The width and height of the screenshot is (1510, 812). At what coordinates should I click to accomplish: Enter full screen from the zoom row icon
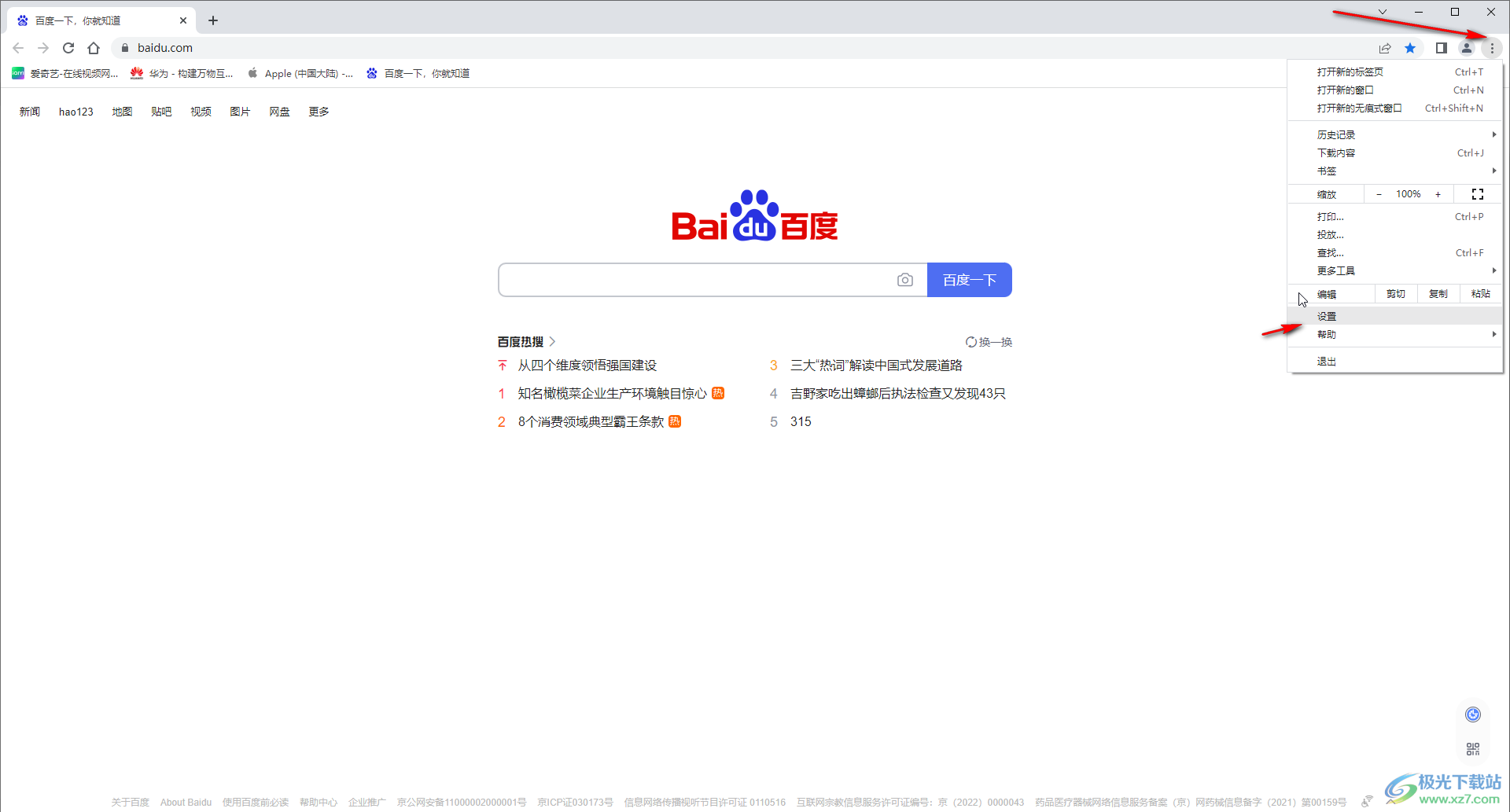(x=1478, y=194)
